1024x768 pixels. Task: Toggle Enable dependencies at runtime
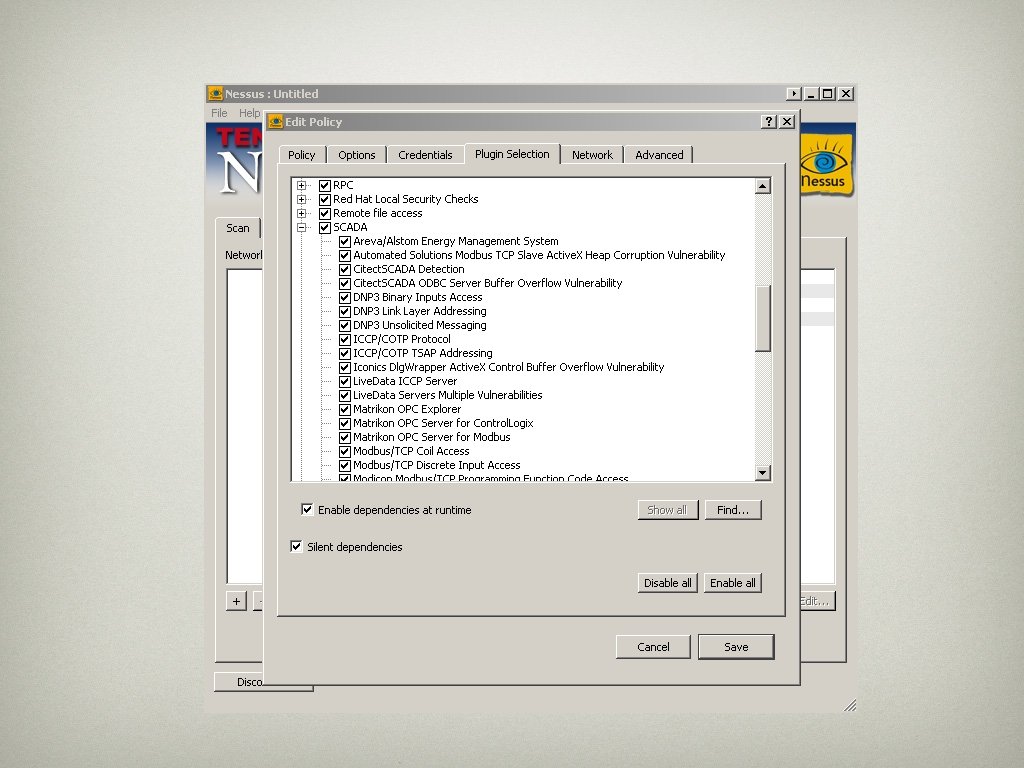click(307, 509)
